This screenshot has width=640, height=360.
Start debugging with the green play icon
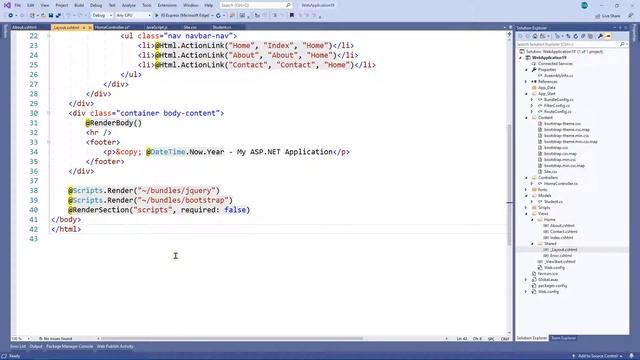[x=157, y=16]
